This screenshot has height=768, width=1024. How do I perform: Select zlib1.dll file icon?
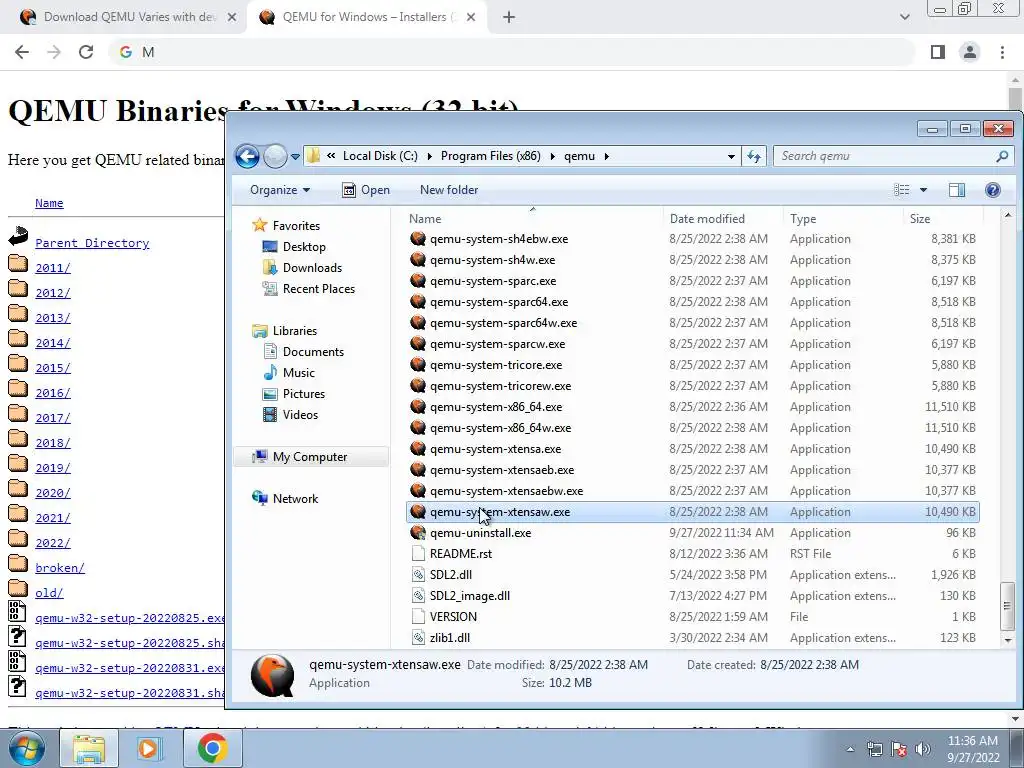coord(418,637)
